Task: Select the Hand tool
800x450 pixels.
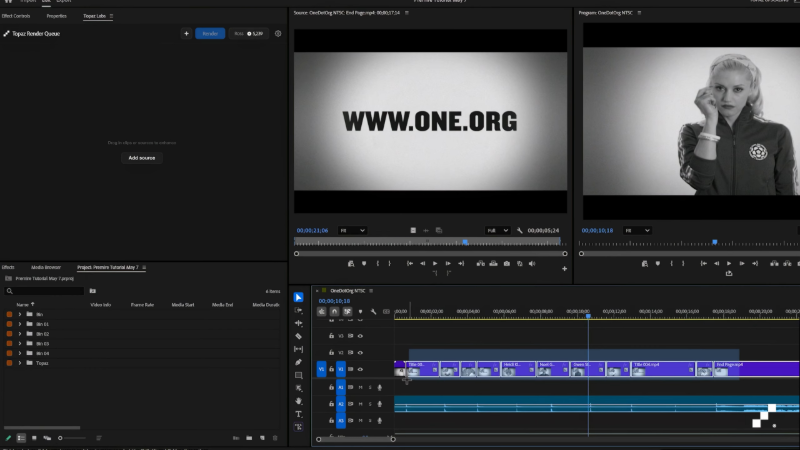Action: pos(298,401)
